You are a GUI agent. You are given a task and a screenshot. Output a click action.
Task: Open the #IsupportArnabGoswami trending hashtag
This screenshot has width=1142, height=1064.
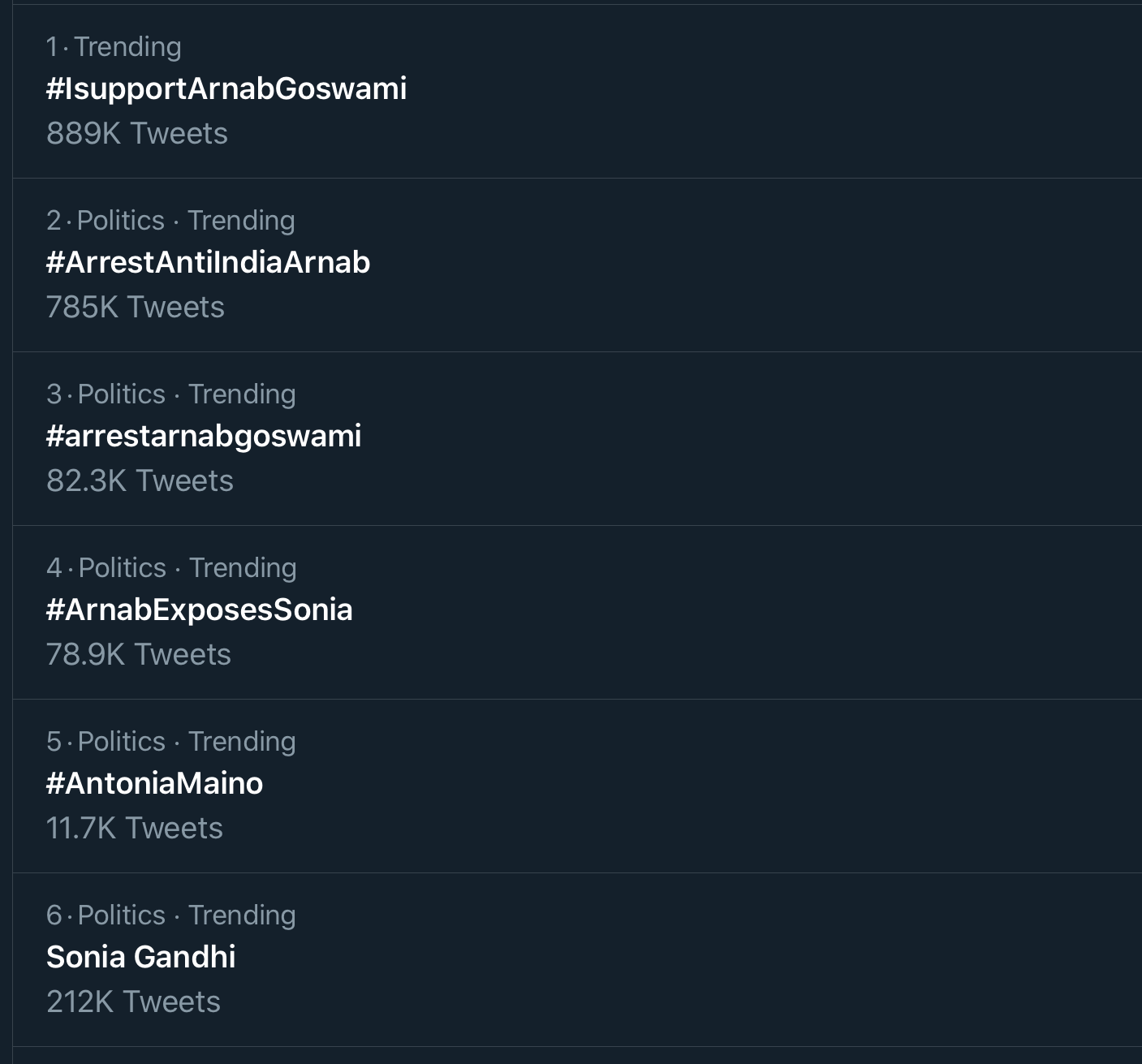[x=226, y=88]
